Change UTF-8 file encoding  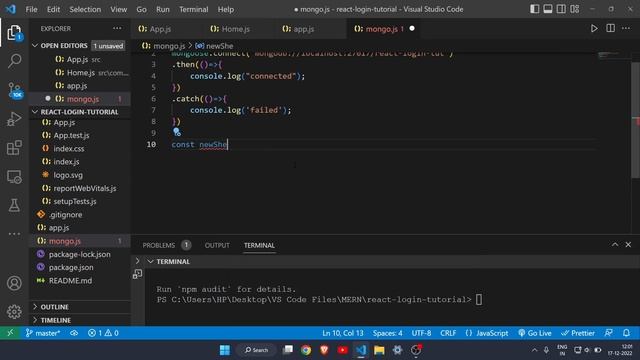[x=421, y=333]
